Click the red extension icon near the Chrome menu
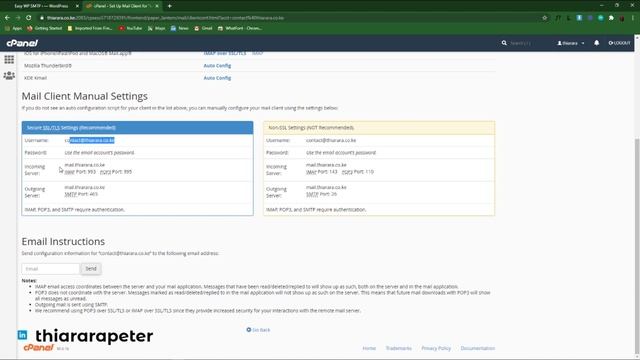This screenshot has height=360, width=640. pos(622,18)
